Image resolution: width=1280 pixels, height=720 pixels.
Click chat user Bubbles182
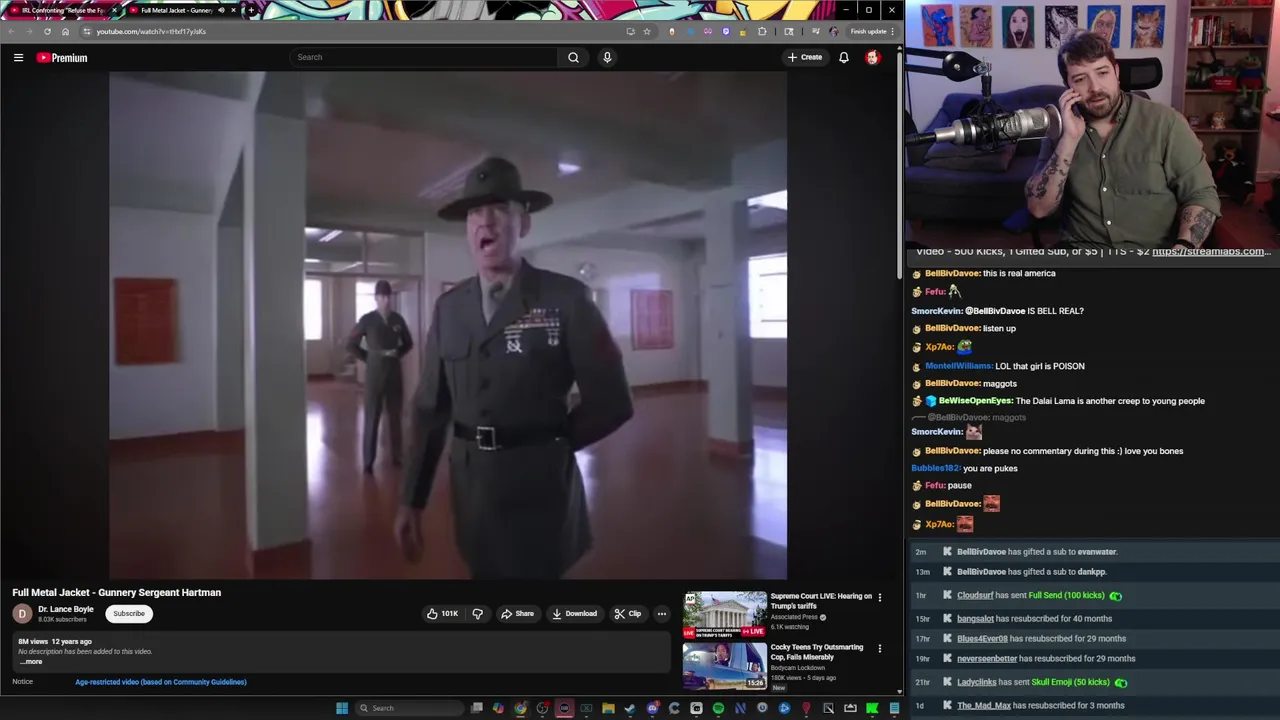(935, 468)
